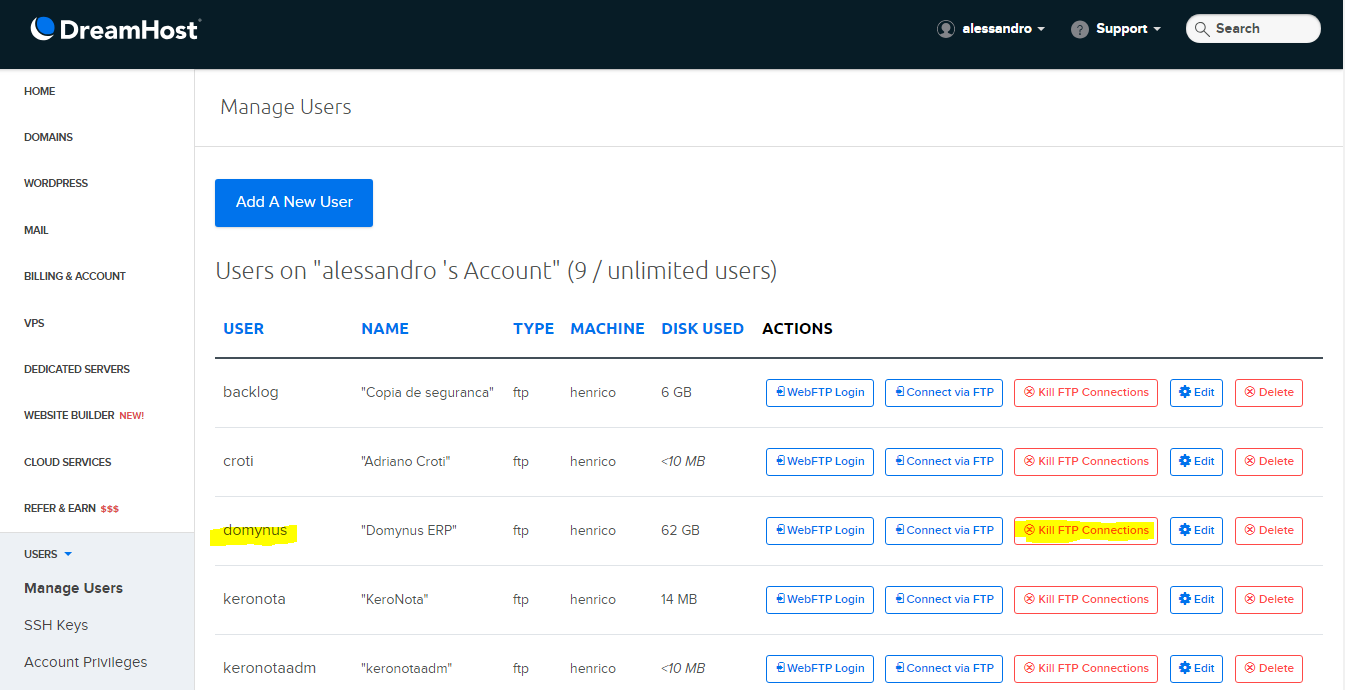This screenshot has width=1345, height=690.
Task: Click the DreamHost logo
Action: (114, 29)
